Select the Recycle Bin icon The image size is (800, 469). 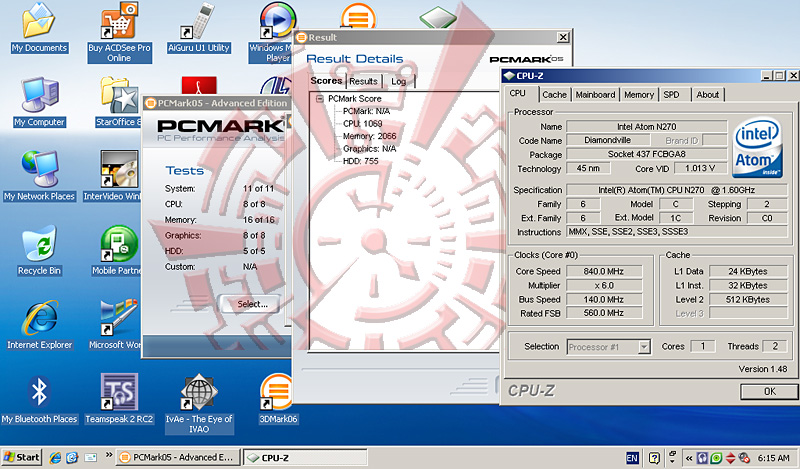point(39,251)
